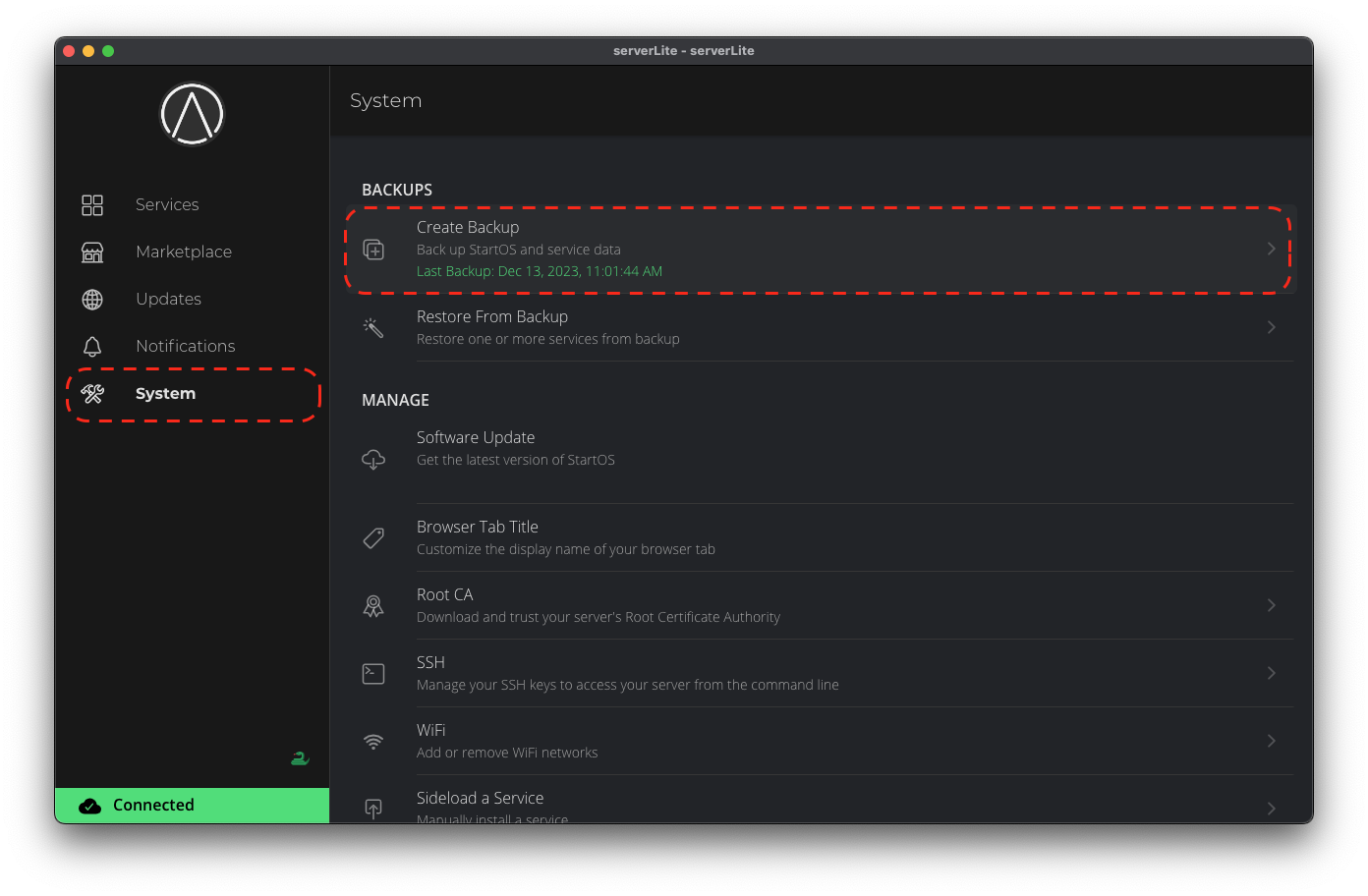This screenshot has width=1368, height=896.
Task: Expand the SSH row chevron
Action: (1271, 673)
